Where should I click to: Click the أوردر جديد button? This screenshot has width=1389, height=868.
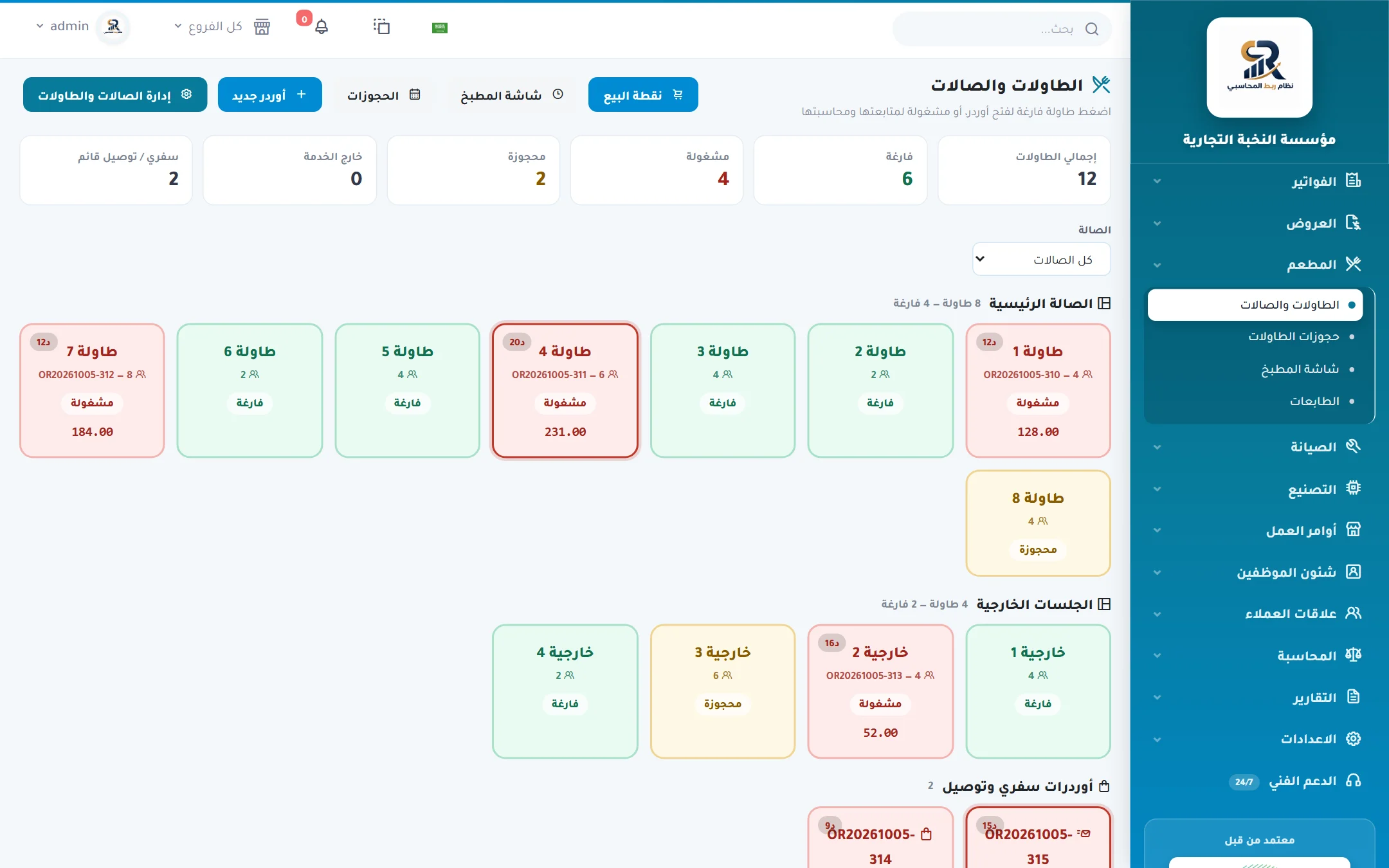[x=270, y=95]
